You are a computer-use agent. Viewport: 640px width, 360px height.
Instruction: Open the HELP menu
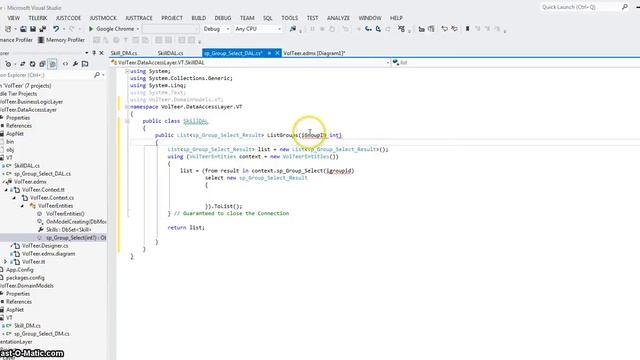click(396, 18)
